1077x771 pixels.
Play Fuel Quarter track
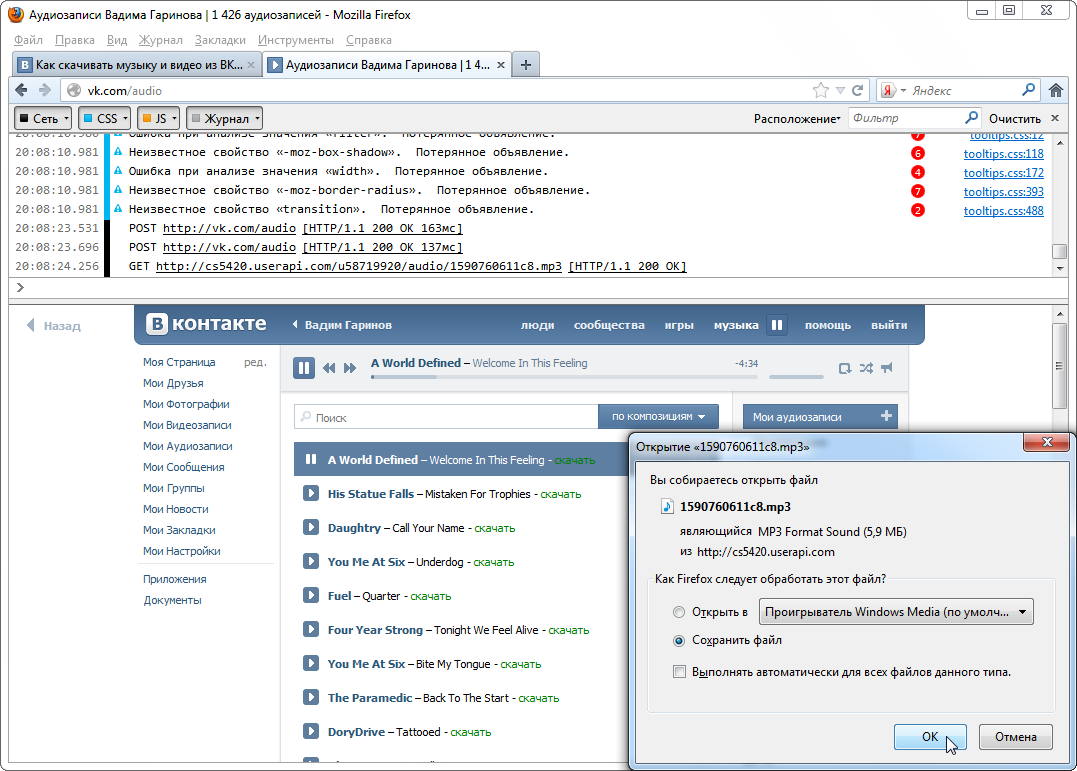point(310,595)
